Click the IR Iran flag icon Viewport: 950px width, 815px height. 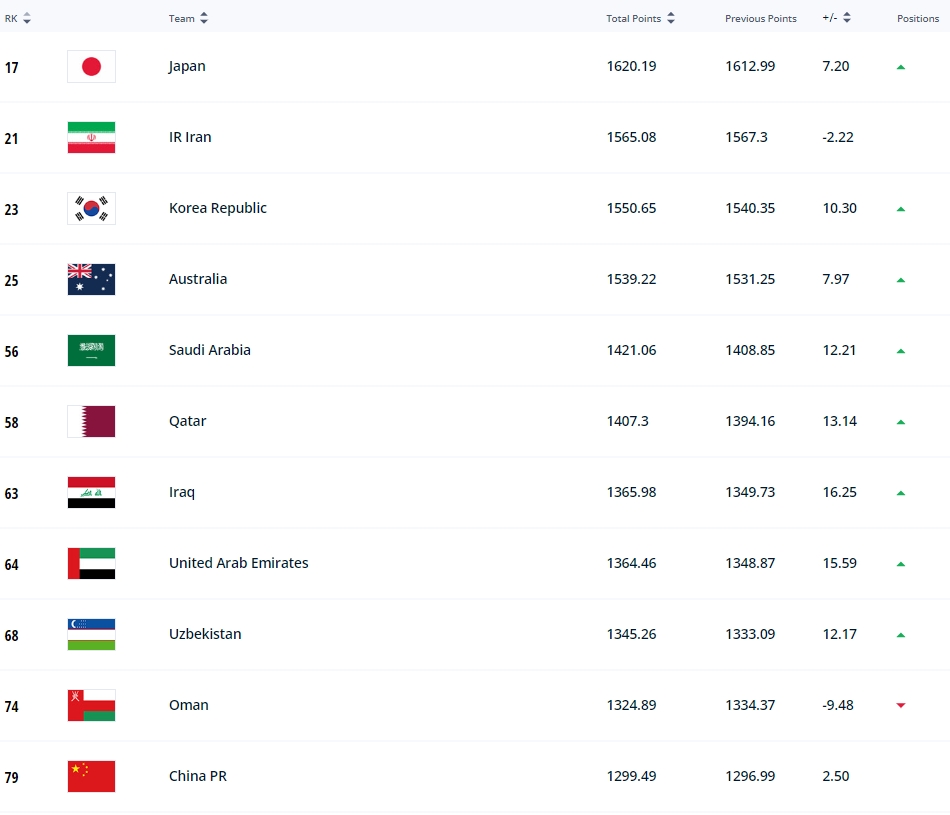(91, 138)
